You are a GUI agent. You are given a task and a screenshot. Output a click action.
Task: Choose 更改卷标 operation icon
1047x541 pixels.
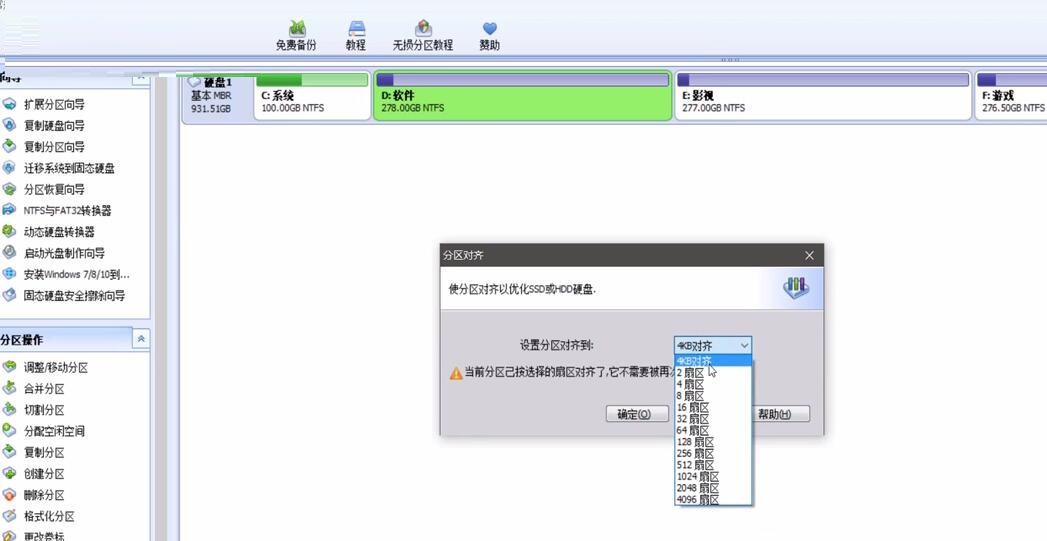tap(9, 535)
